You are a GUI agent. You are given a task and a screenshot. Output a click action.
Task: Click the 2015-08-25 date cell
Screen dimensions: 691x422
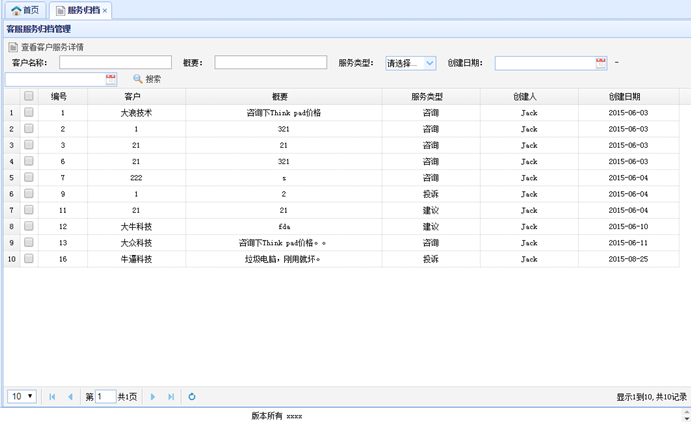[628, 259]
